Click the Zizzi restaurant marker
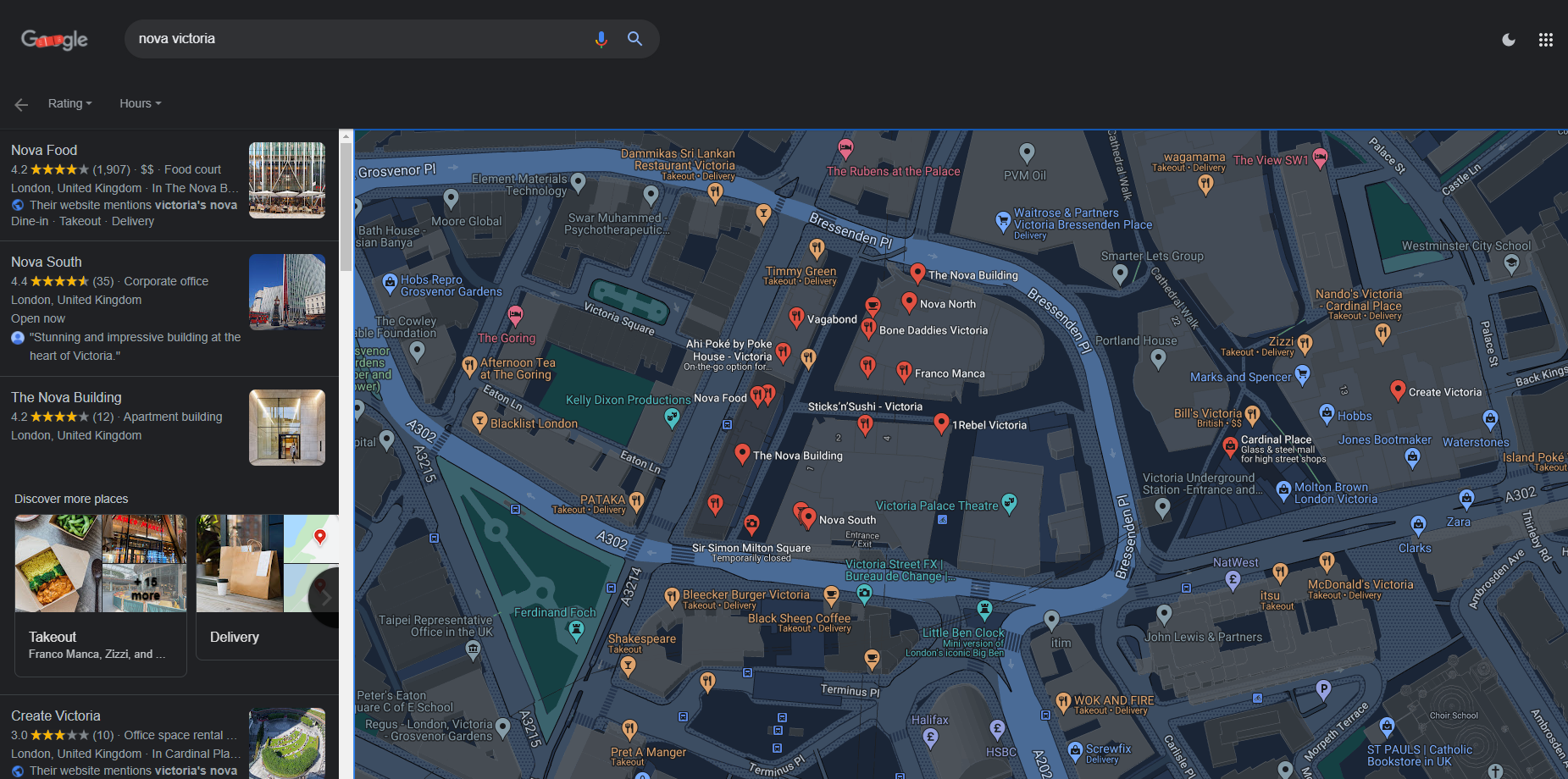The image size is (1568, 779). point(1305,344)
